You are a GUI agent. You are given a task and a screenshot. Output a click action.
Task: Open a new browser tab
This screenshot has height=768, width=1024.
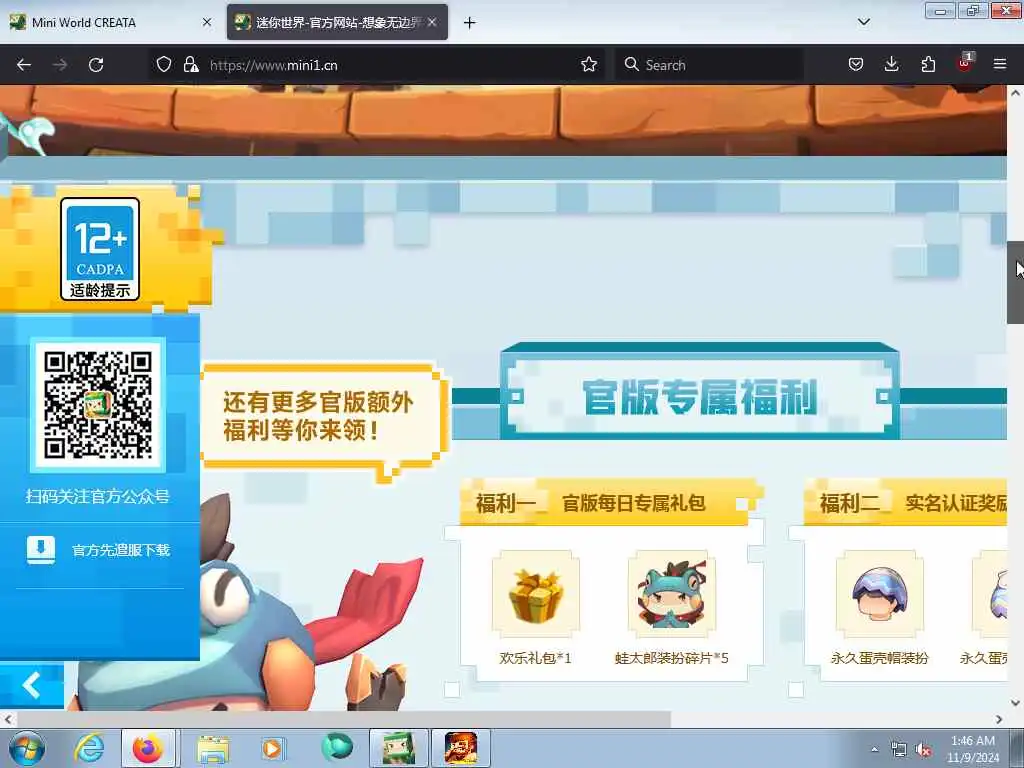[x=469, y=23]
